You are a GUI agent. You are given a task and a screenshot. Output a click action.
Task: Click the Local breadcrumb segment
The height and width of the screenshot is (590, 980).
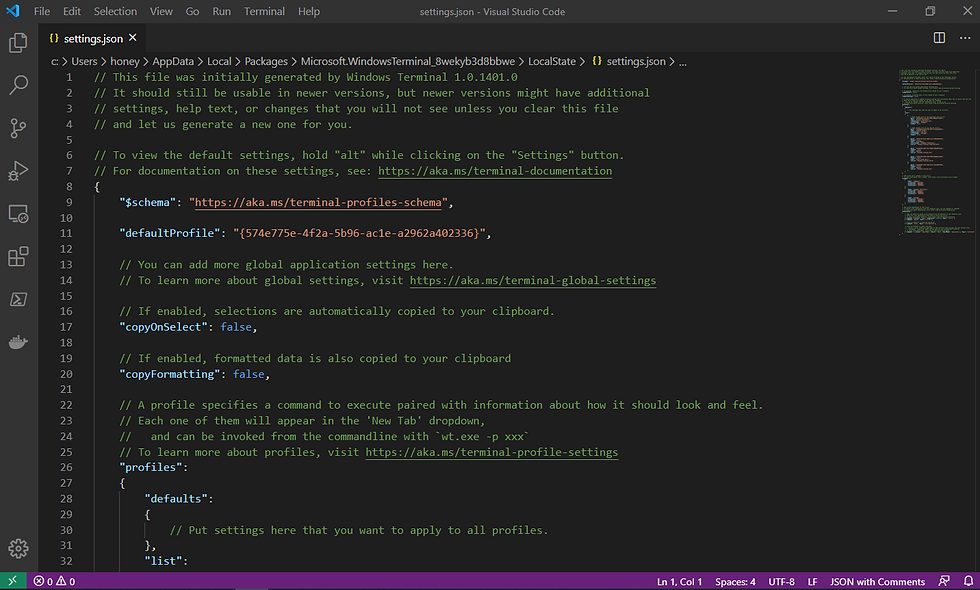coord(219,61)
